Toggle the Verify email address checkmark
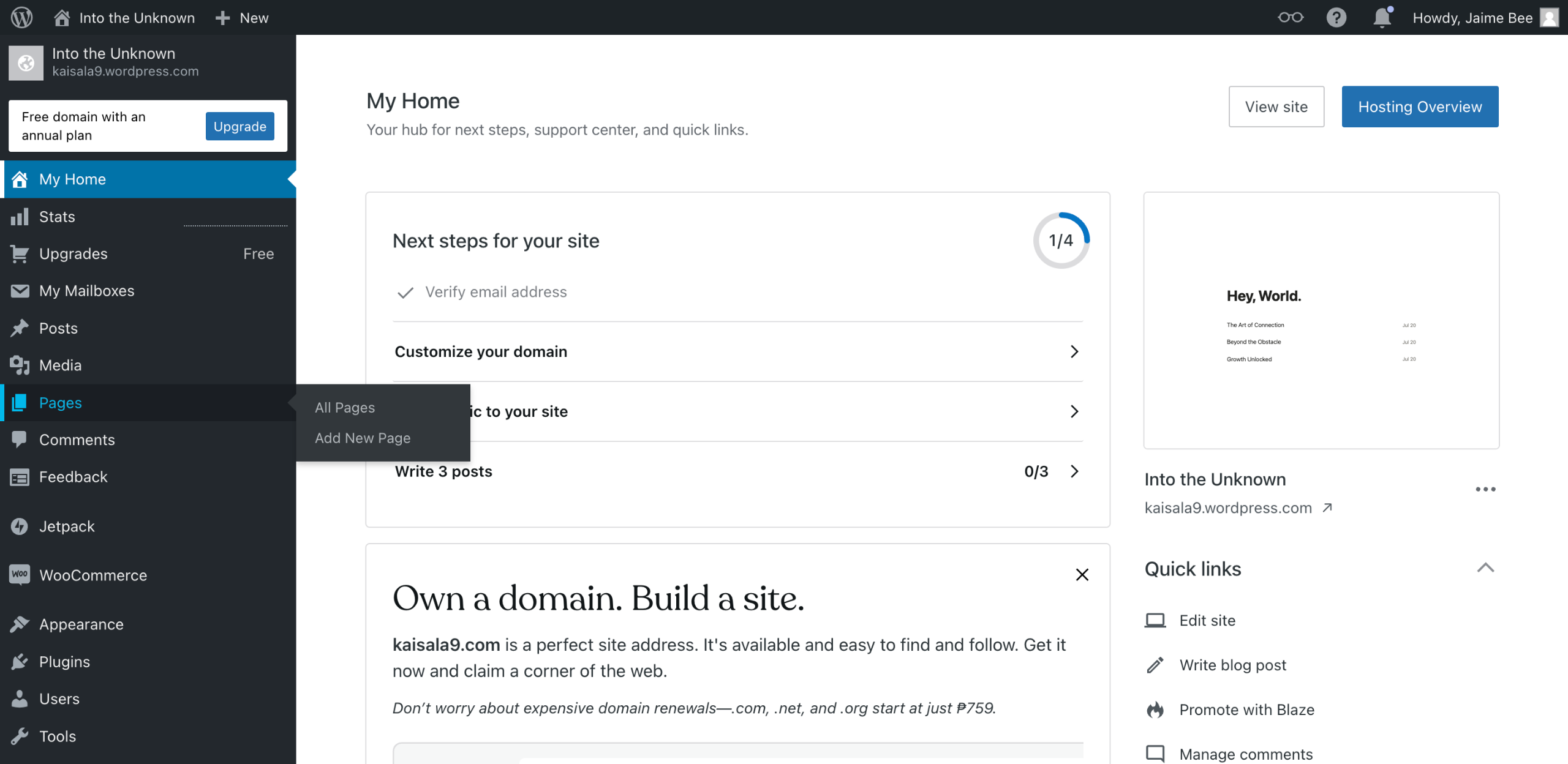Viewport: 1568px width, 764px height. (405, 293)
